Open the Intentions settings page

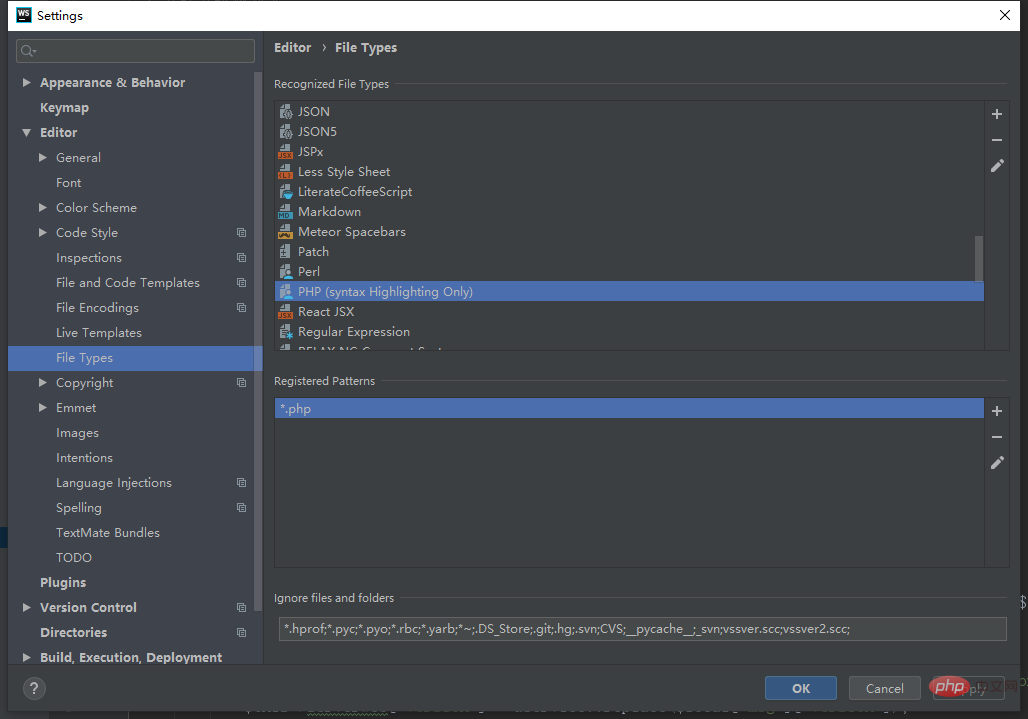click(85, 457)
